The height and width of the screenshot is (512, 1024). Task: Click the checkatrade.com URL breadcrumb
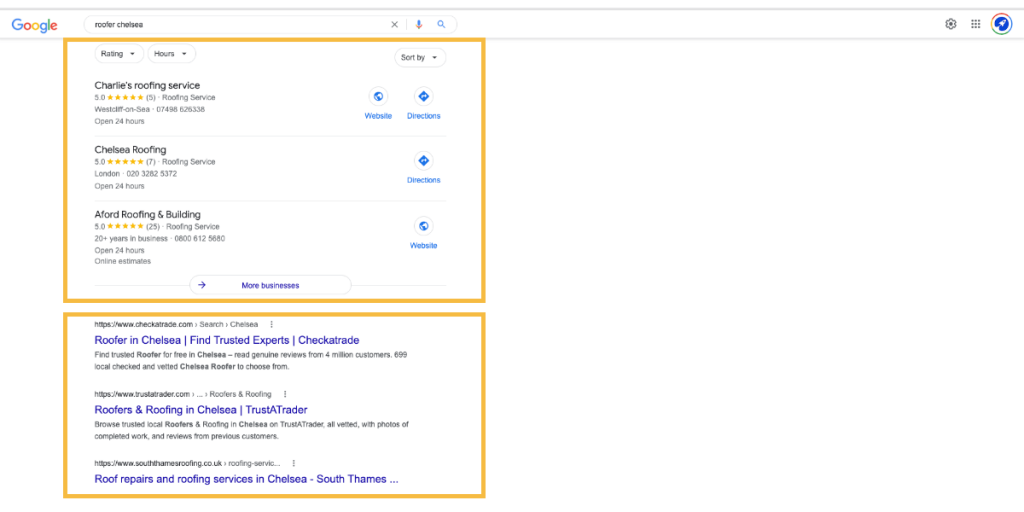pyautogui.click(x=176, y=324)
